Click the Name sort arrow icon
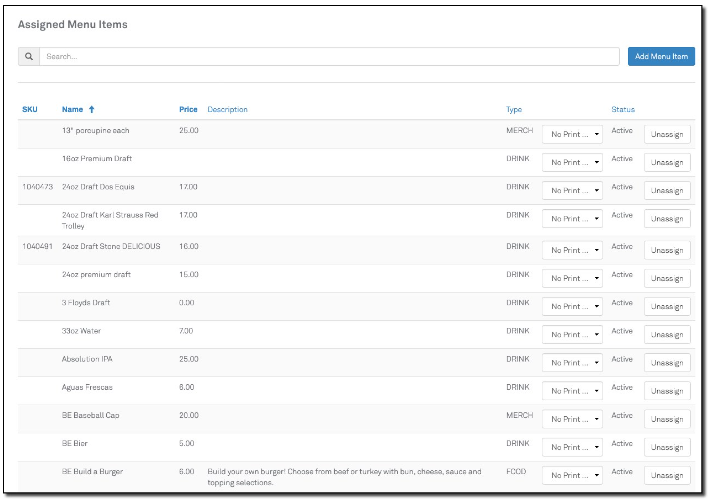Image resolution: width=708 pixels, height=500 pixels. point(92,110)
